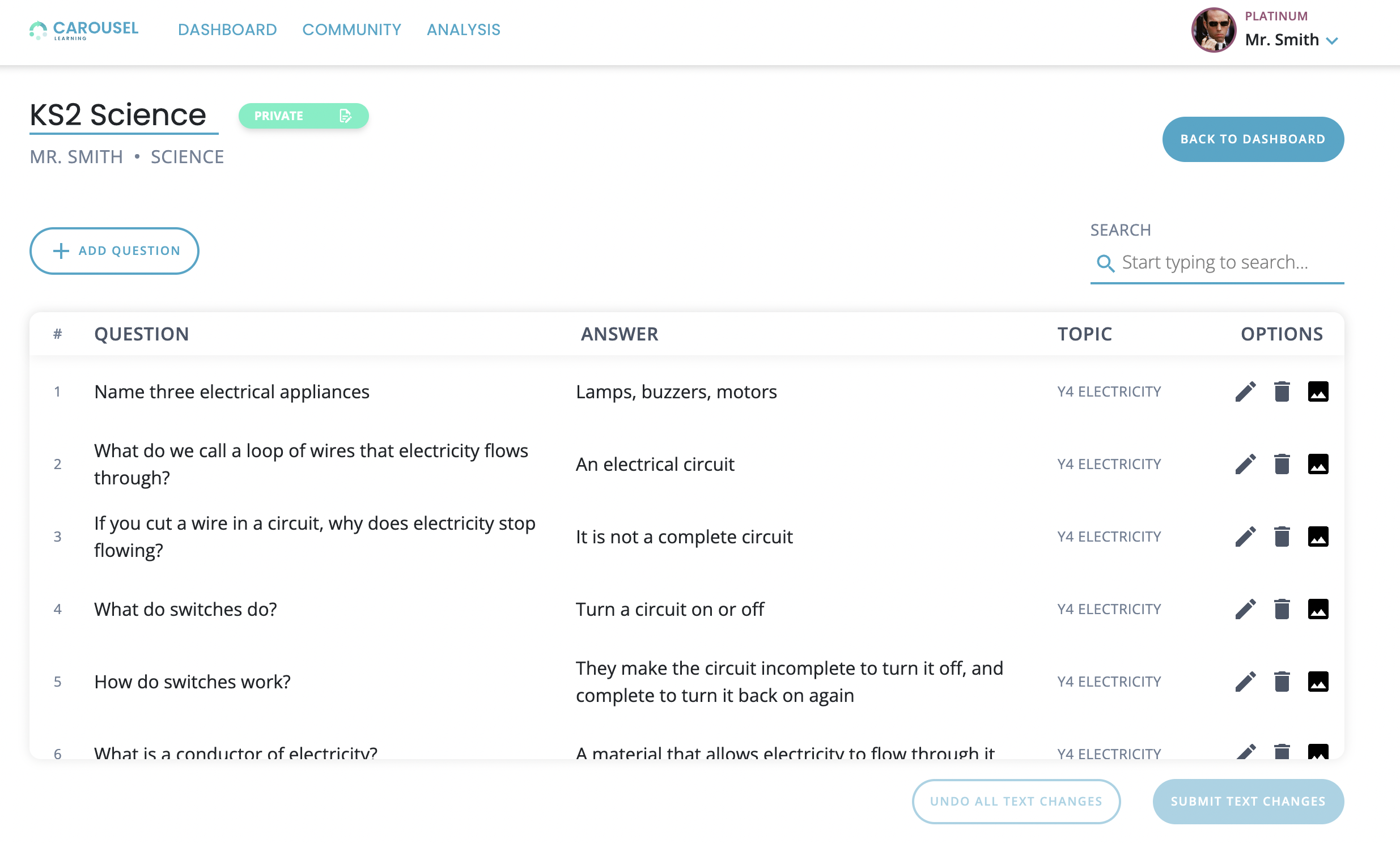
Task: Open the image icon for question 1
Action: point(1318,391)
